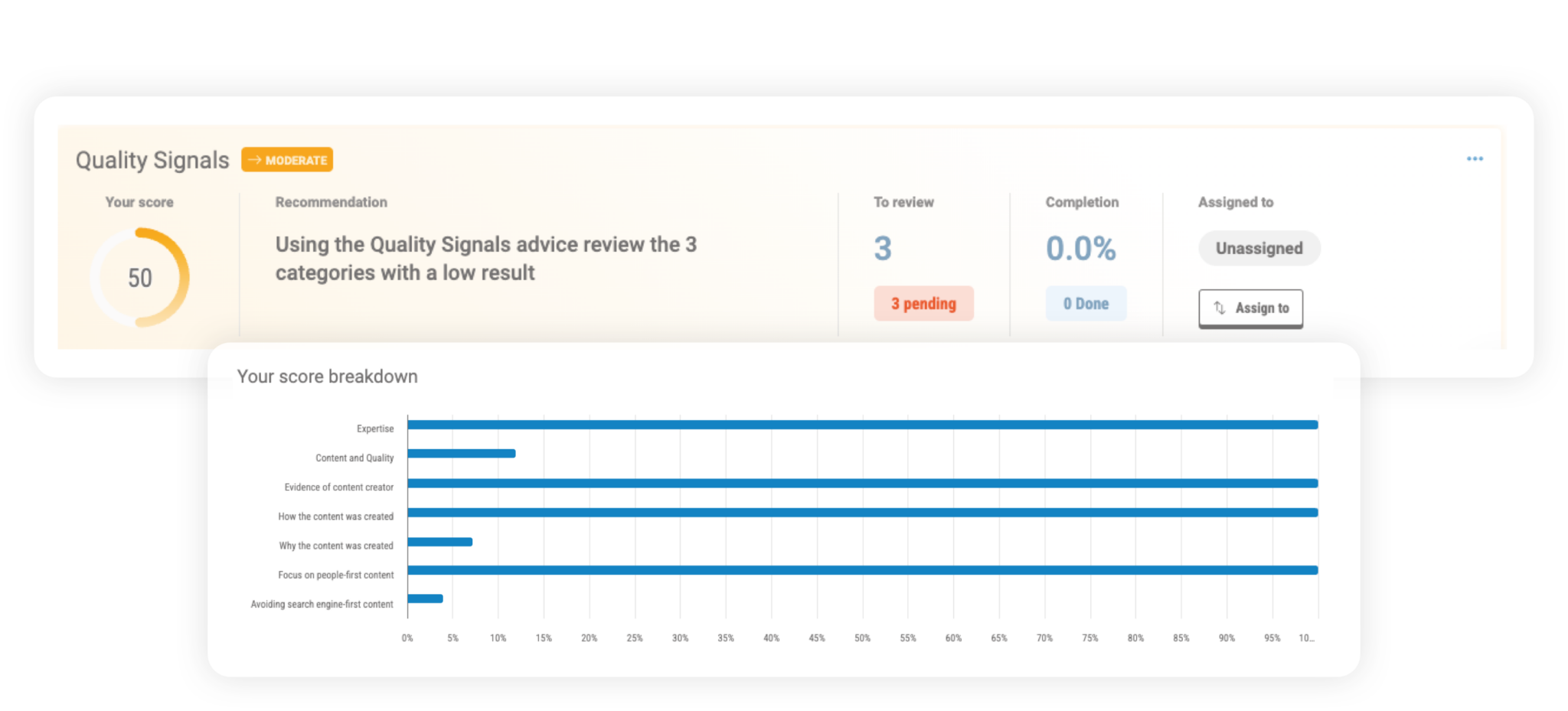Open the Assign to dropdown

1250,308
